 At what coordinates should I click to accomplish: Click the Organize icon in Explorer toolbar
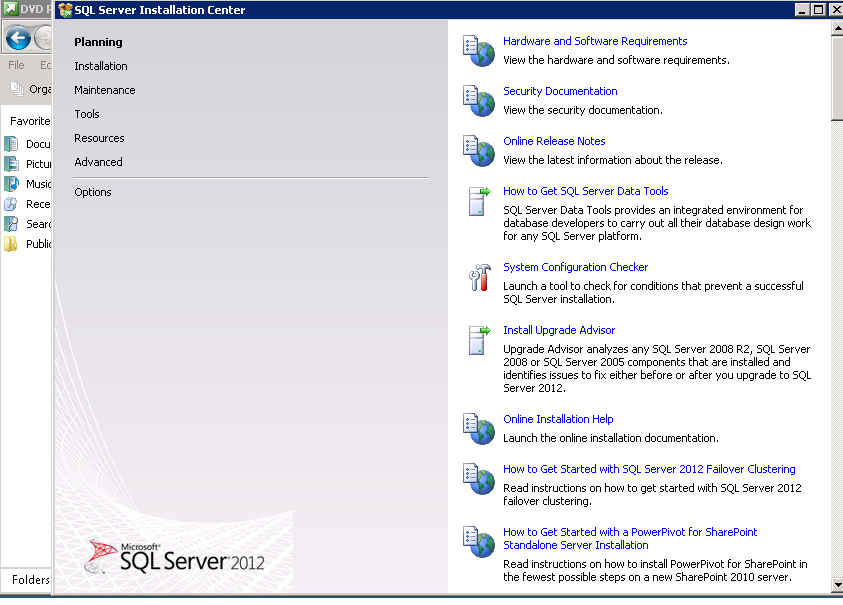[17, 89]
